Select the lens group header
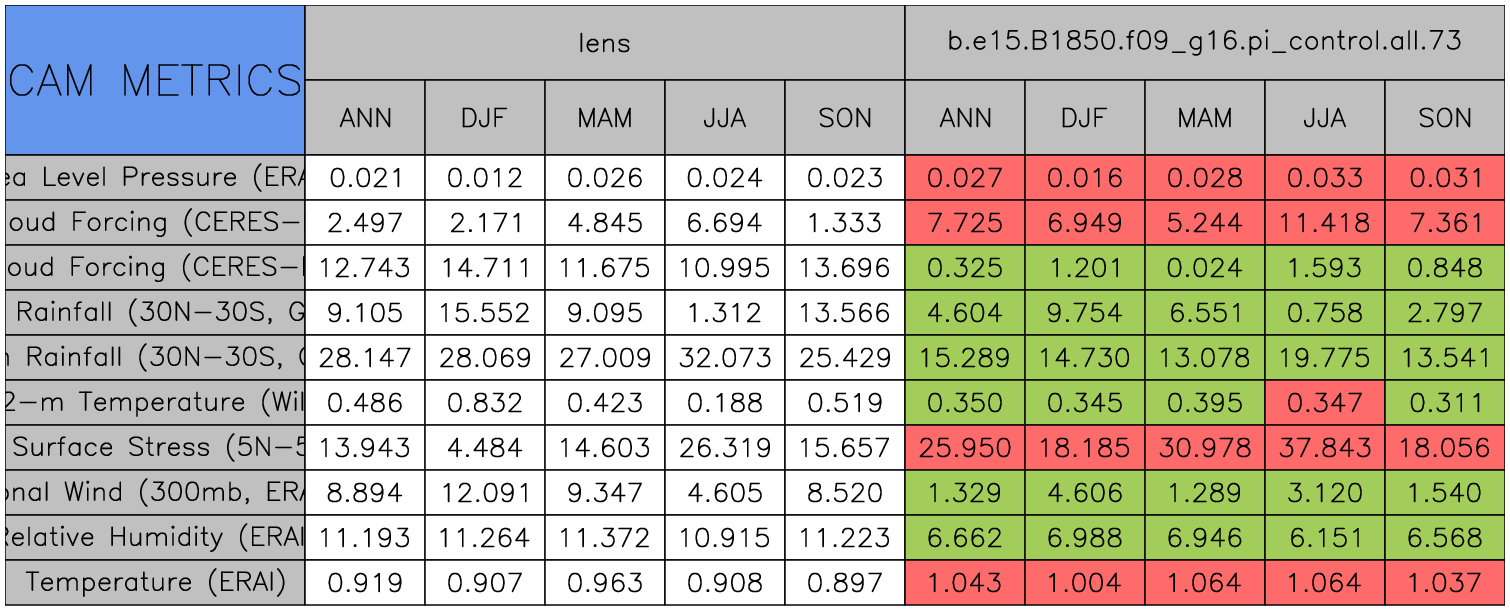1510x611 pixels. click(x=604, y=43)
